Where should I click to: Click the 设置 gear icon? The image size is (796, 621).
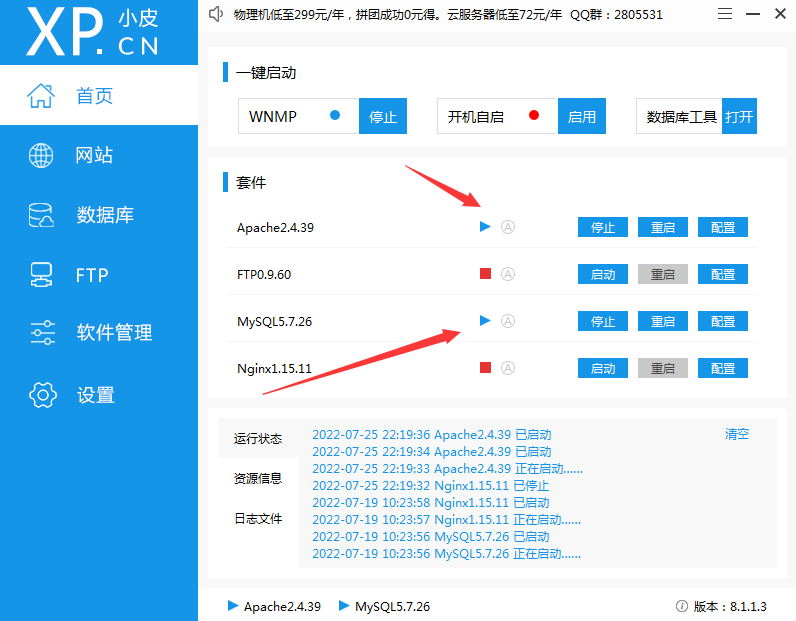coord(43,395)
